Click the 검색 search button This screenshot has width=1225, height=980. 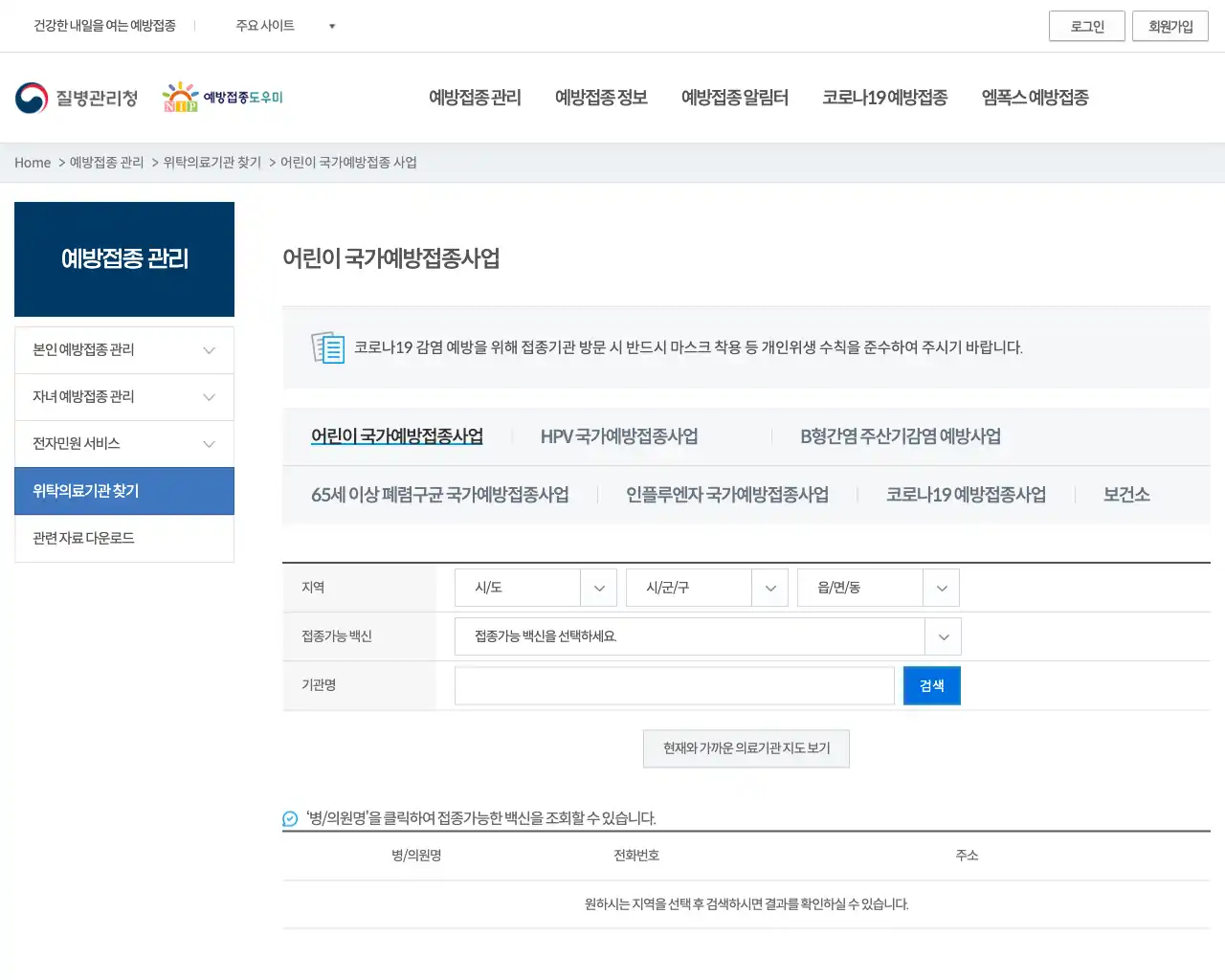[x=931, y=685]
